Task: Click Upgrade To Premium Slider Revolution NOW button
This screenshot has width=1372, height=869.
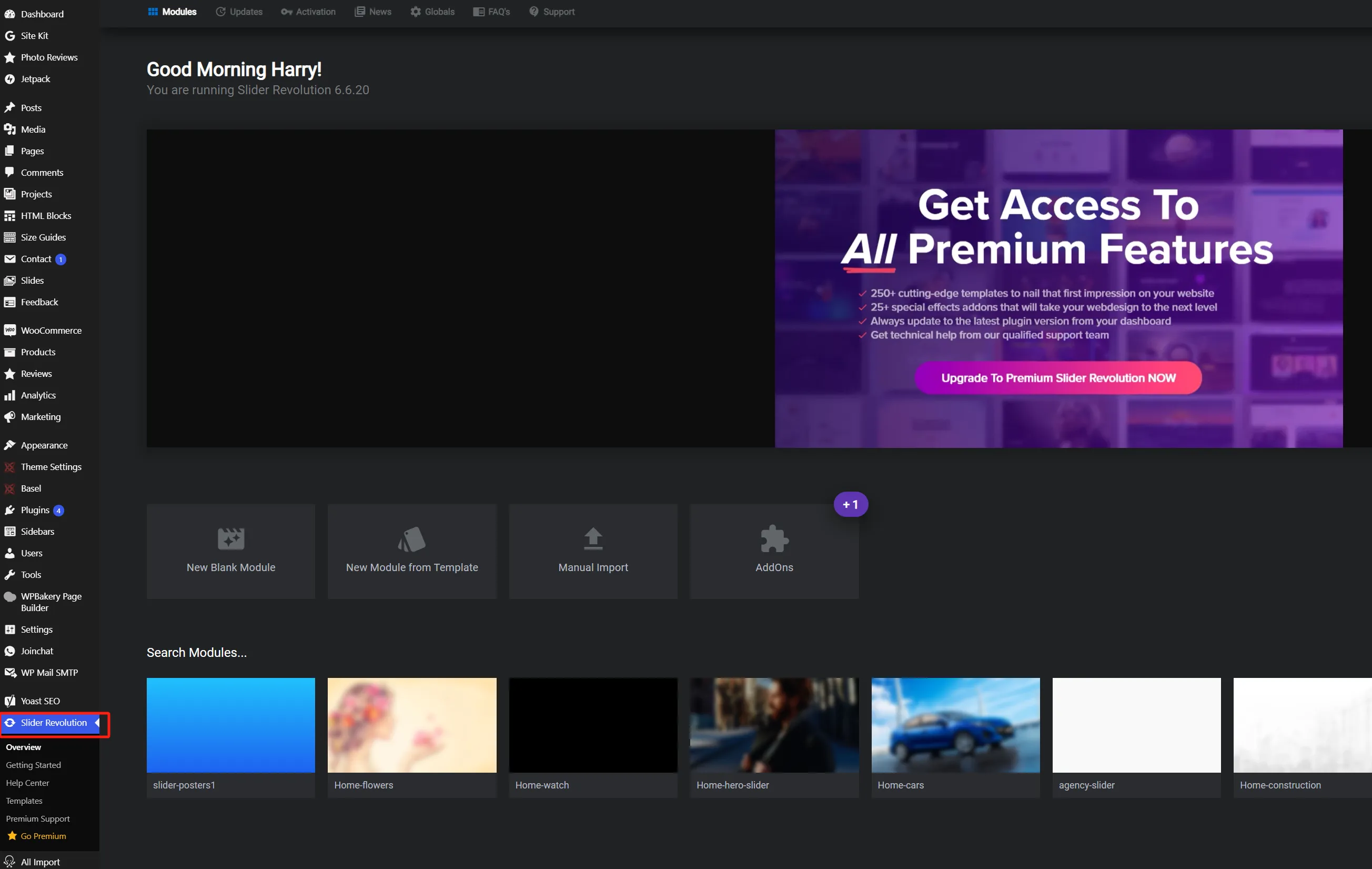Action: tap(1059, 377)
